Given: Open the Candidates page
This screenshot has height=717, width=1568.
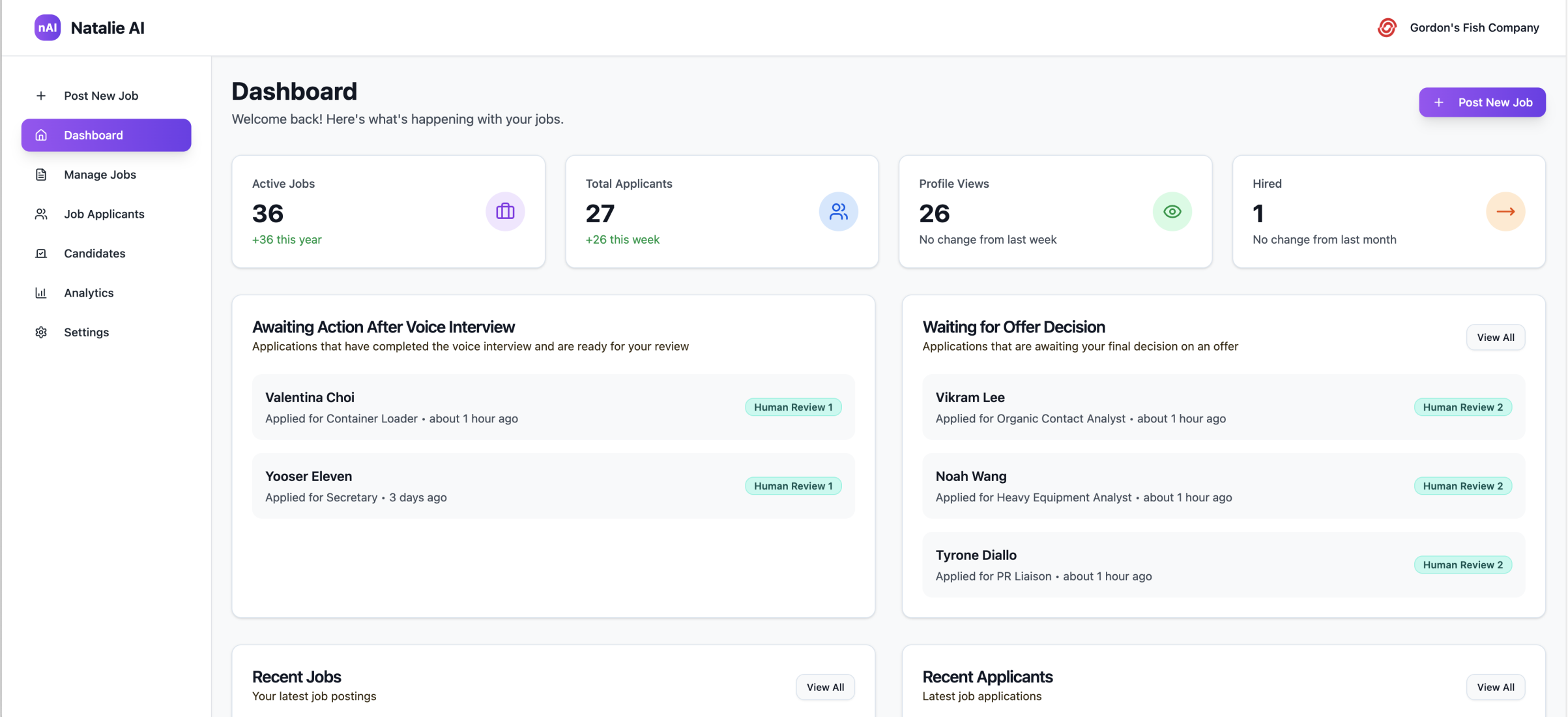Looking at the screenshot, I should pos(94,254).
